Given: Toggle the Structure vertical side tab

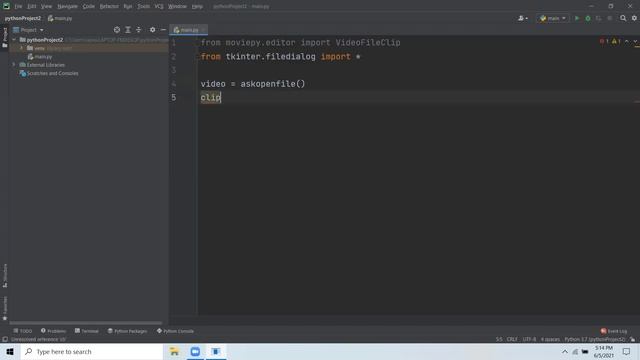Looking at the screenshot, I should (x=5, y=276).
